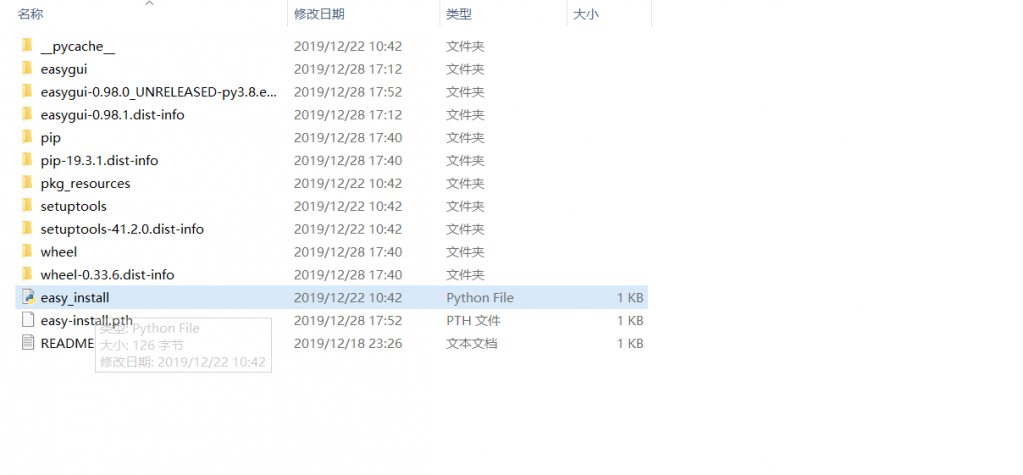Screen dimensions: 1023x475
Task: Click date 2019/12/28 17:52 of easy-install.pth
Action: [348, 320]
